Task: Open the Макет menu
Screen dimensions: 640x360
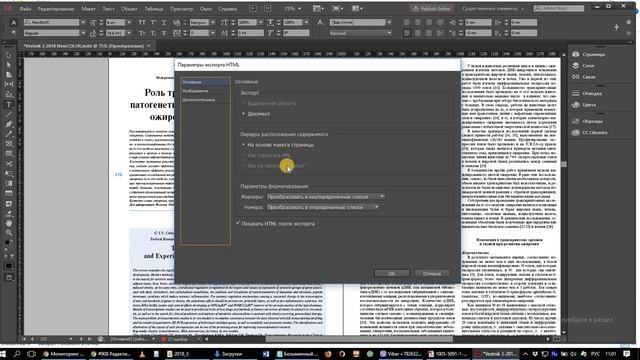Action: (88, 9)
